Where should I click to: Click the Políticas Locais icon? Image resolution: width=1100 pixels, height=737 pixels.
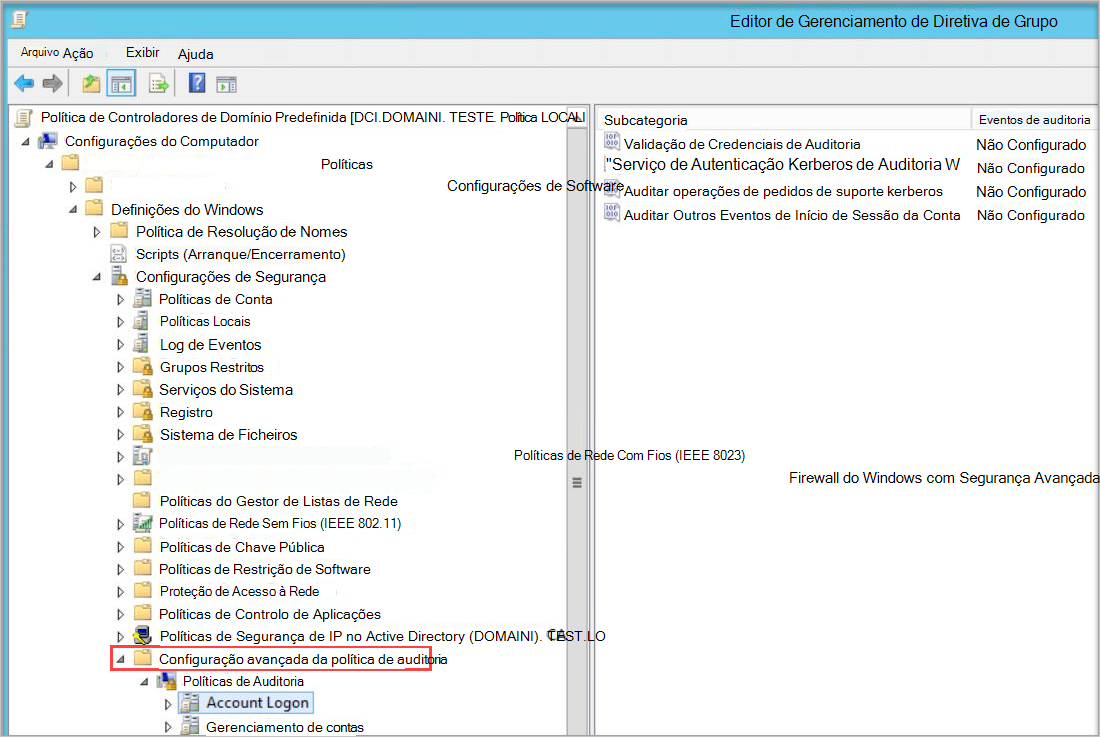[142, 321]
